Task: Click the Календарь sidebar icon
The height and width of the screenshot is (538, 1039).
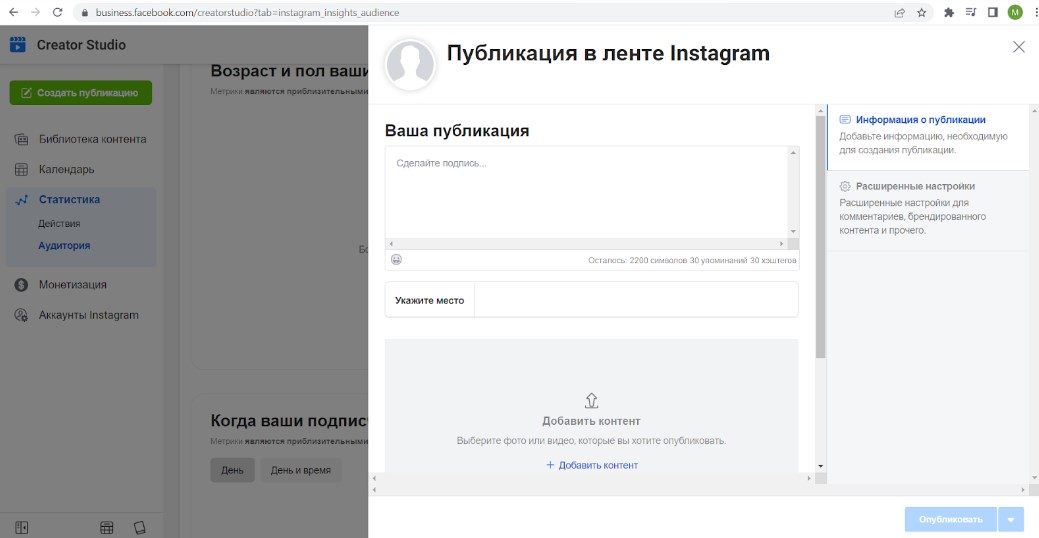Action: tap(21, 169)
